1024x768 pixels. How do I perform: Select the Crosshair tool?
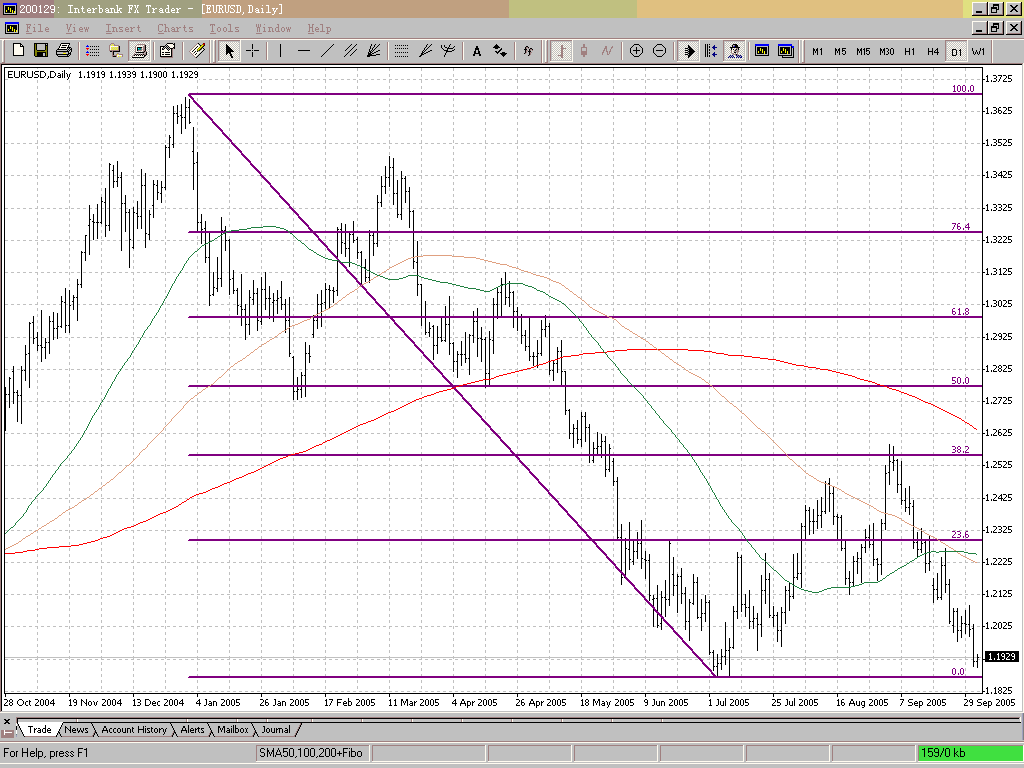click(x=254, y=51)
